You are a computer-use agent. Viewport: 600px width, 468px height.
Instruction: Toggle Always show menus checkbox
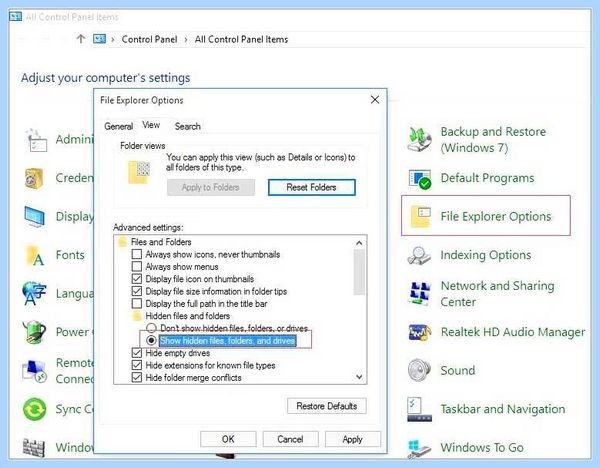coord(137,266)
